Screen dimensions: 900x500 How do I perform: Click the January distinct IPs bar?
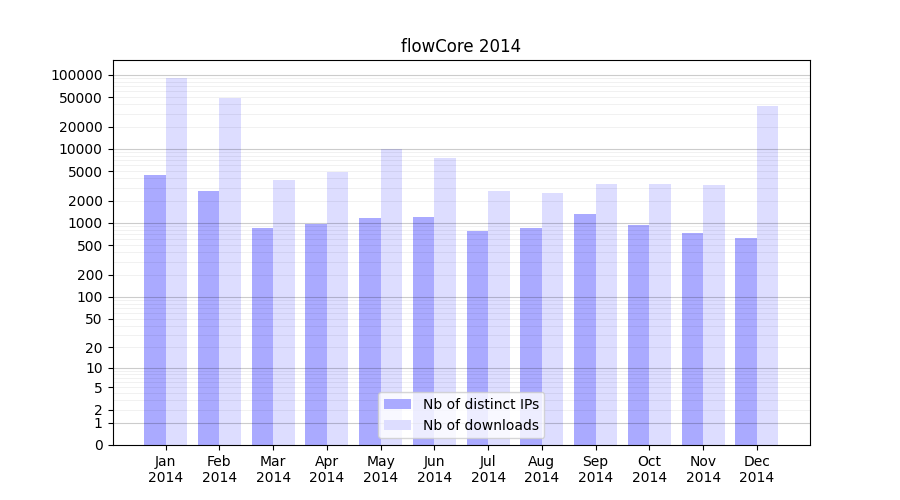[x=155, y=310]
